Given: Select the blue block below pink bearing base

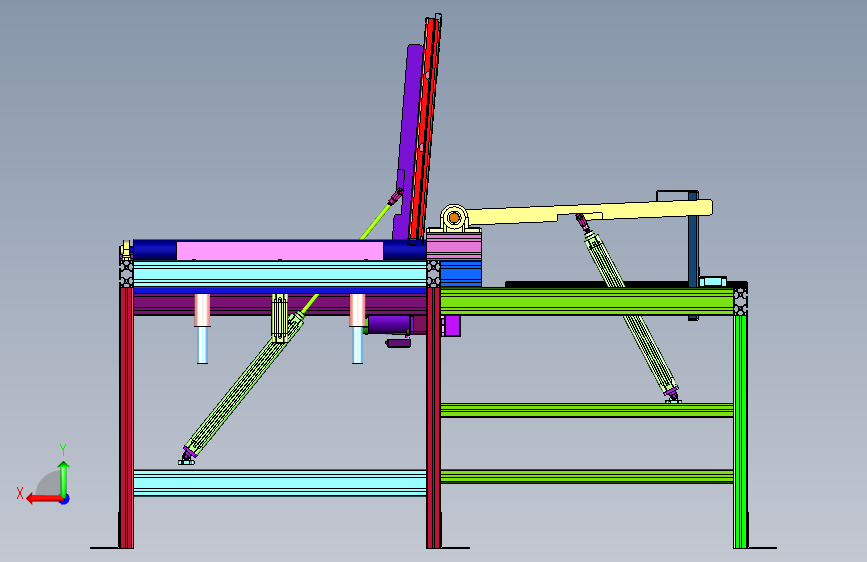Looking at the screenshot, I should [x=461, y=274].
